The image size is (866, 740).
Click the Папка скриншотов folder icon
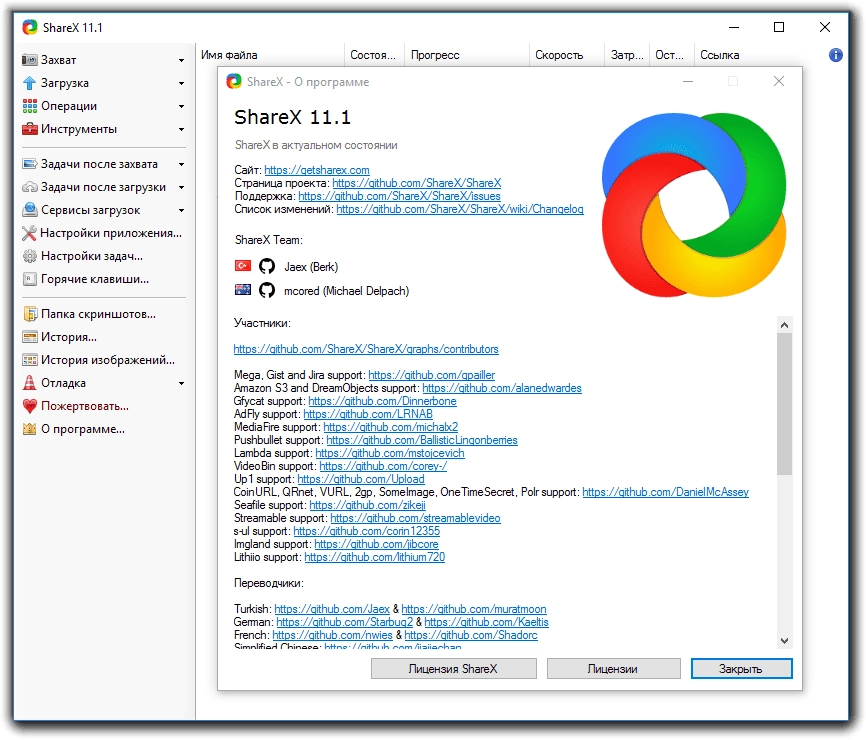pos(29,314)
